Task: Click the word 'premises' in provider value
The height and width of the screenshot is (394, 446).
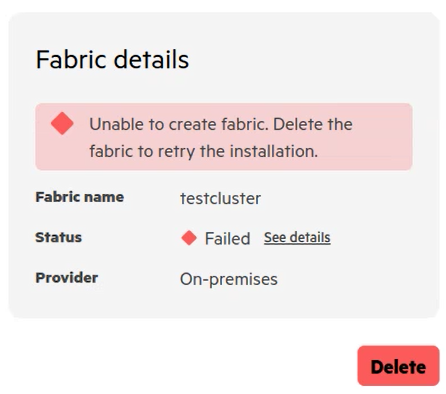Action: (x=243, y=280)
